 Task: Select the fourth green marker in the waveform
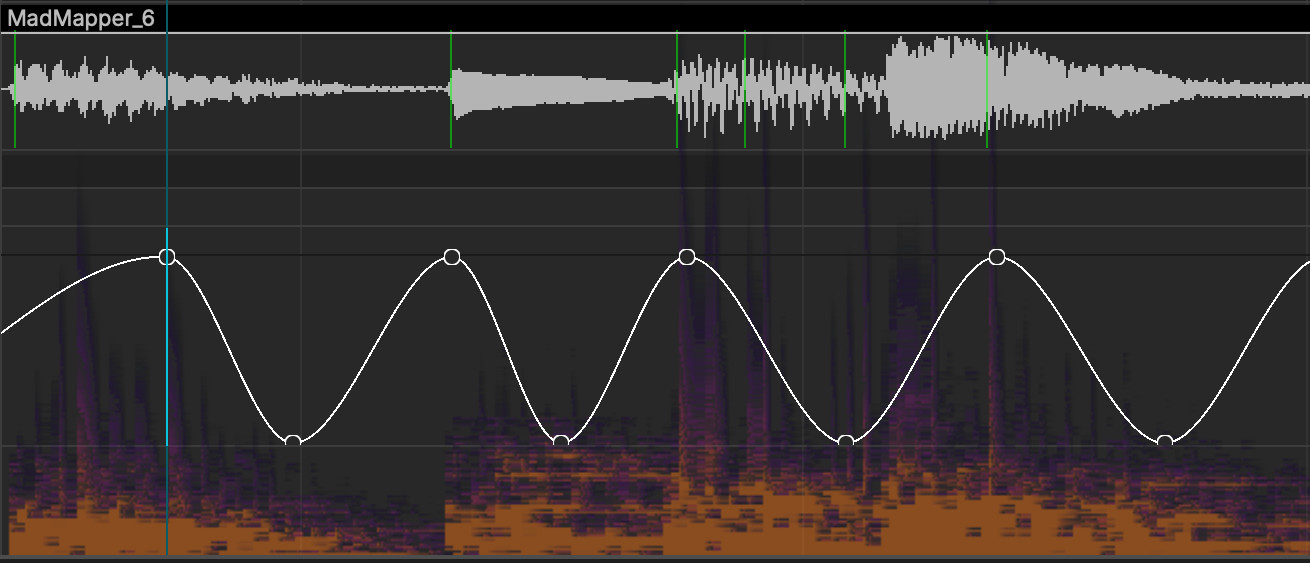point(745,90)
